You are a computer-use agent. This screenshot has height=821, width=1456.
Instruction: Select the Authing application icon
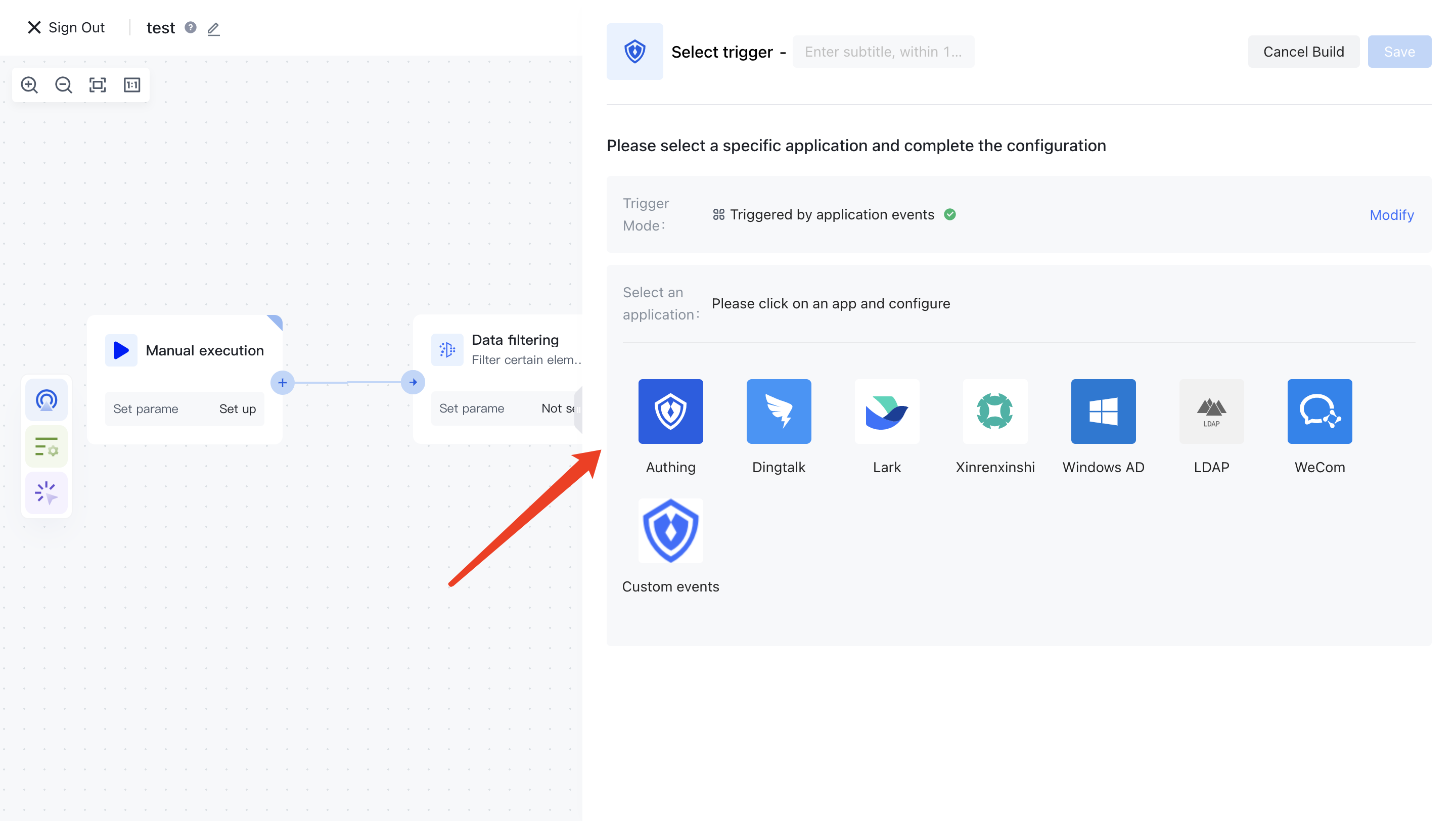click(x=670, y=412)
